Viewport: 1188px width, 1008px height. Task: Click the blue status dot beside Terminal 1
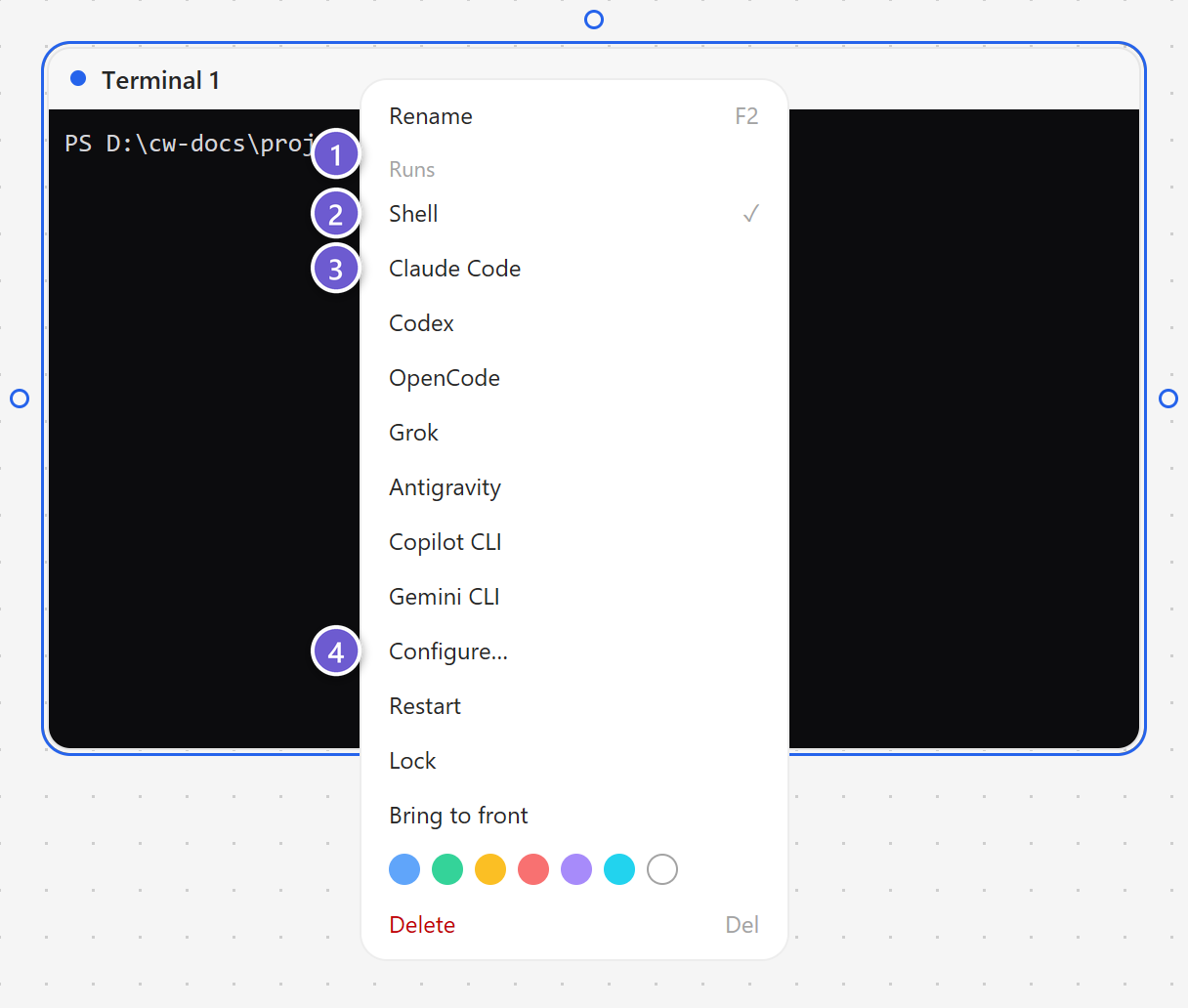pos(78,78)
